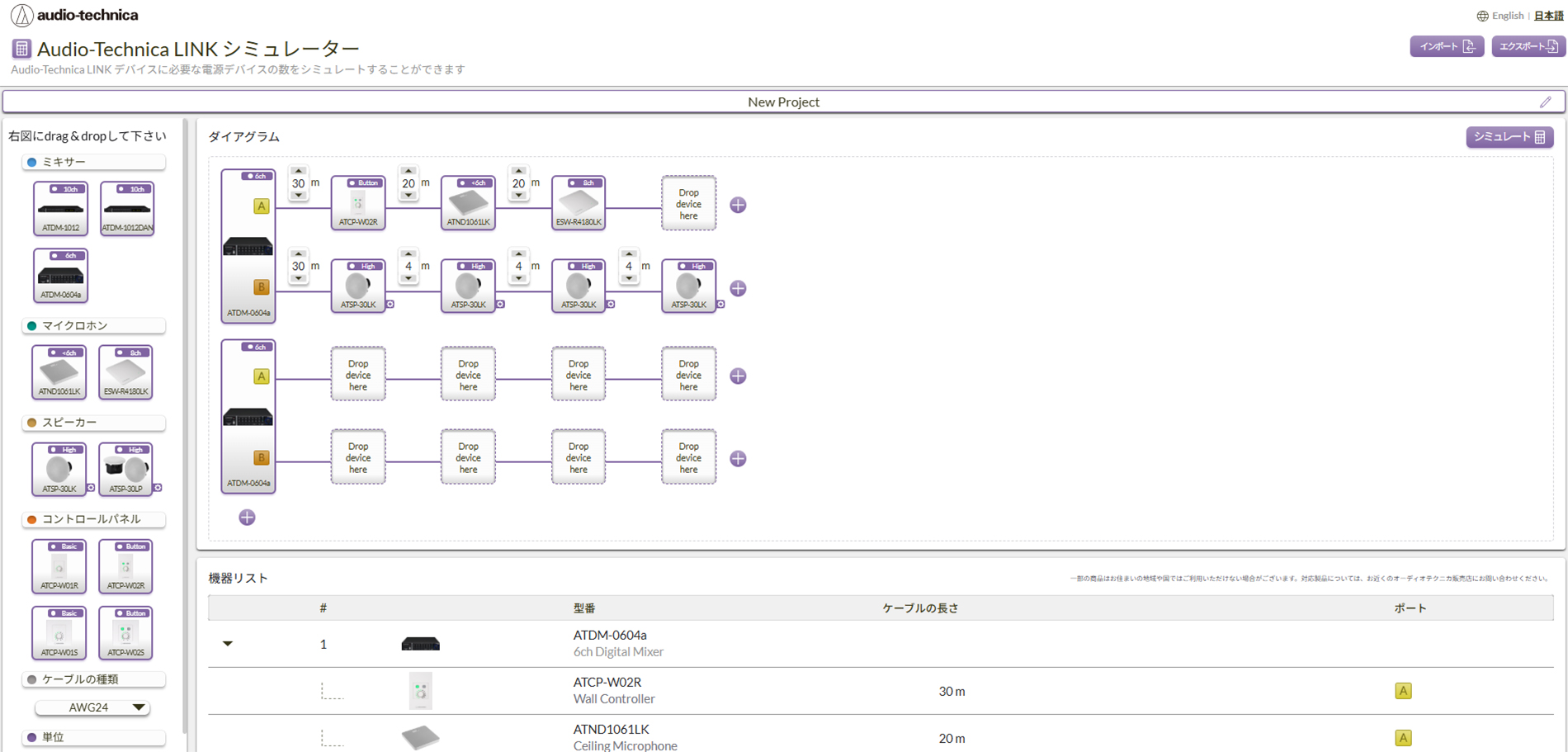This screenshot has width=1568, height=752.
Task: Click the pencil icon to rename project
Action: 1545,102
